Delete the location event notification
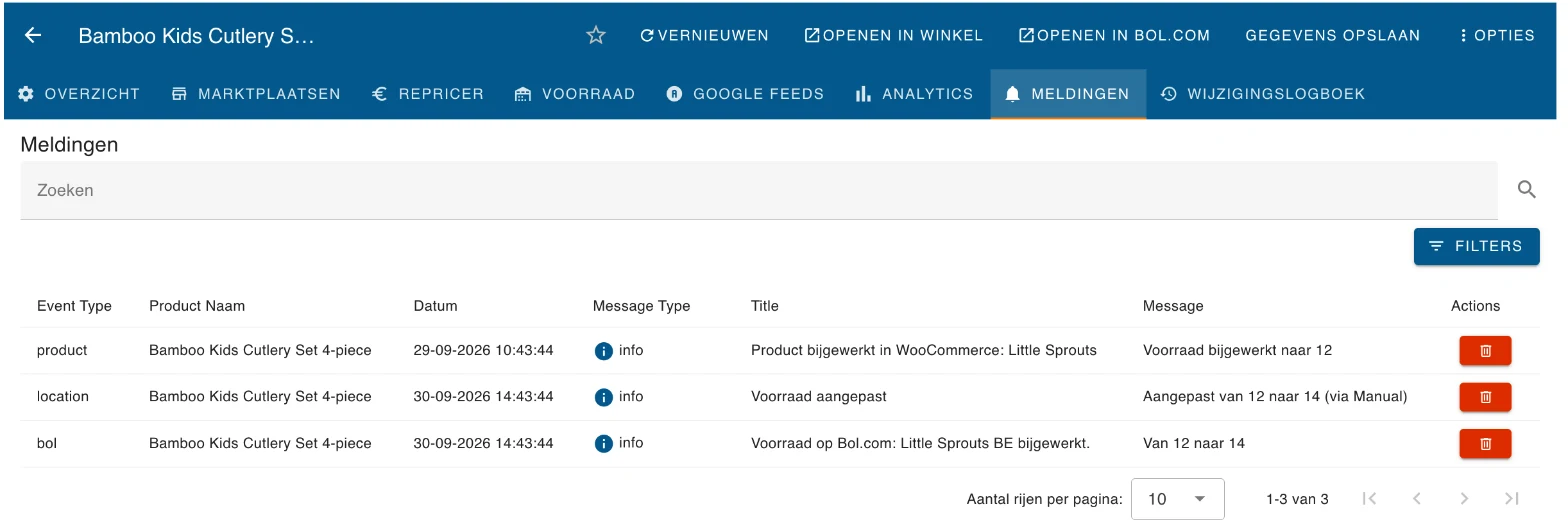This screenshot has height=520, width=1568. click(x=1485, y=397)
